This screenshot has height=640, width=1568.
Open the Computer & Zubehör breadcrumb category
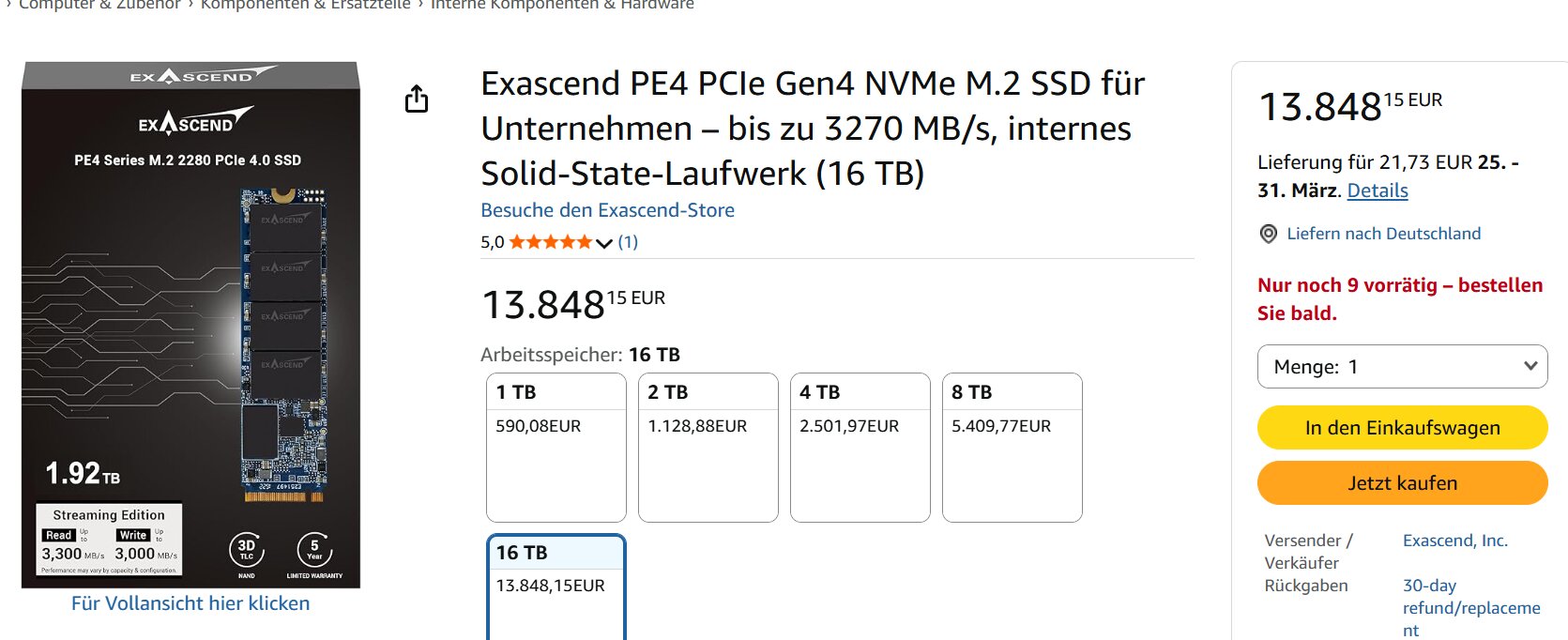pos(100,6)
